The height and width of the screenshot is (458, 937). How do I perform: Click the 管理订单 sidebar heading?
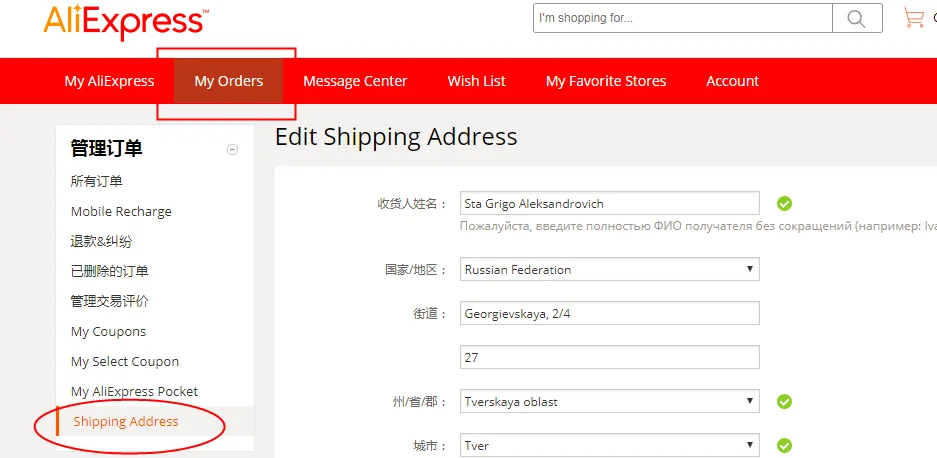click(x=106, y=148)
